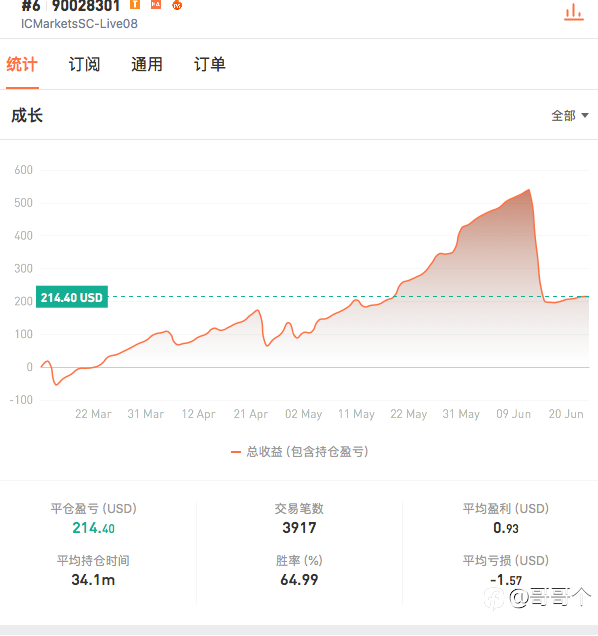Click the 20 Jun axis date label
The height and width of the screenshot is (636, 598).
point(566,414)
